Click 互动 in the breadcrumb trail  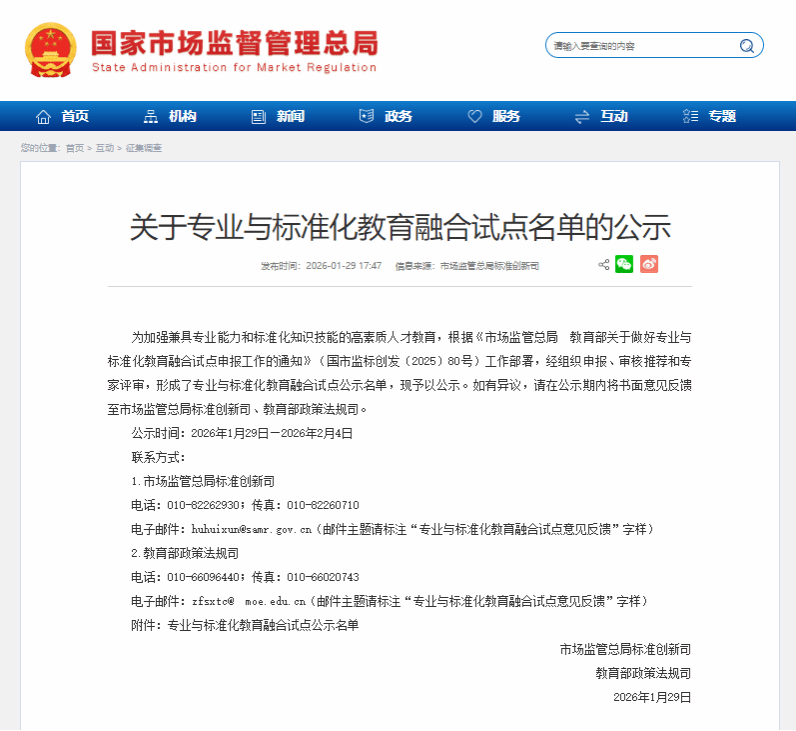pos(105,148)
